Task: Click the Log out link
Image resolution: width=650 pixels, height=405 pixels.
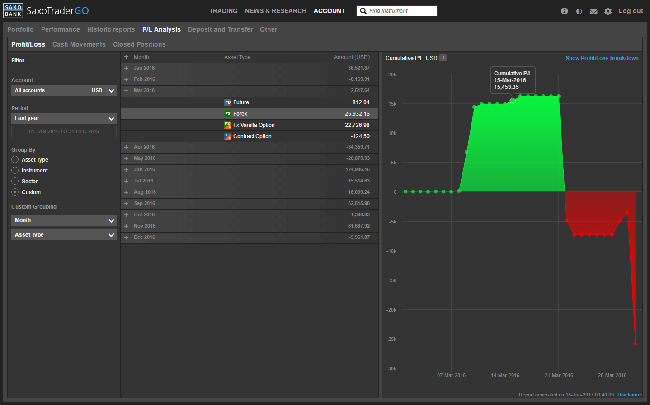Action: (631, 11)
